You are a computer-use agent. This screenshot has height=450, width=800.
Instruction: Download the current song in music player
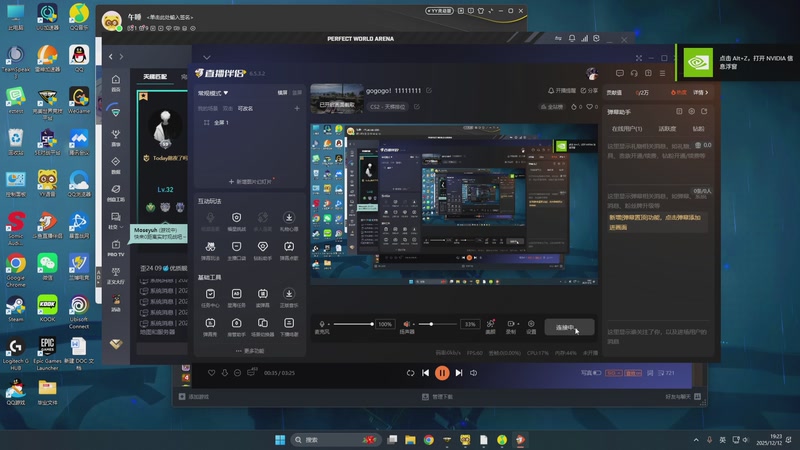click(x=224, y=373)
